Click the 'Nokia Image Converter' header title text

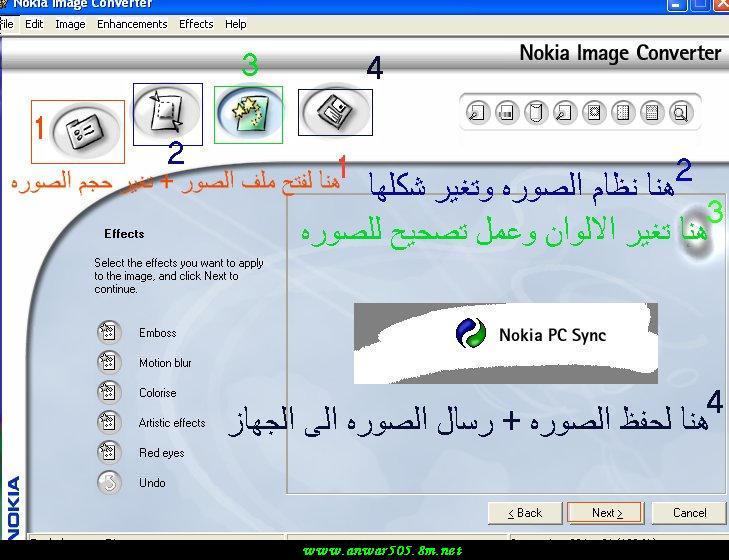pos(620,53)
